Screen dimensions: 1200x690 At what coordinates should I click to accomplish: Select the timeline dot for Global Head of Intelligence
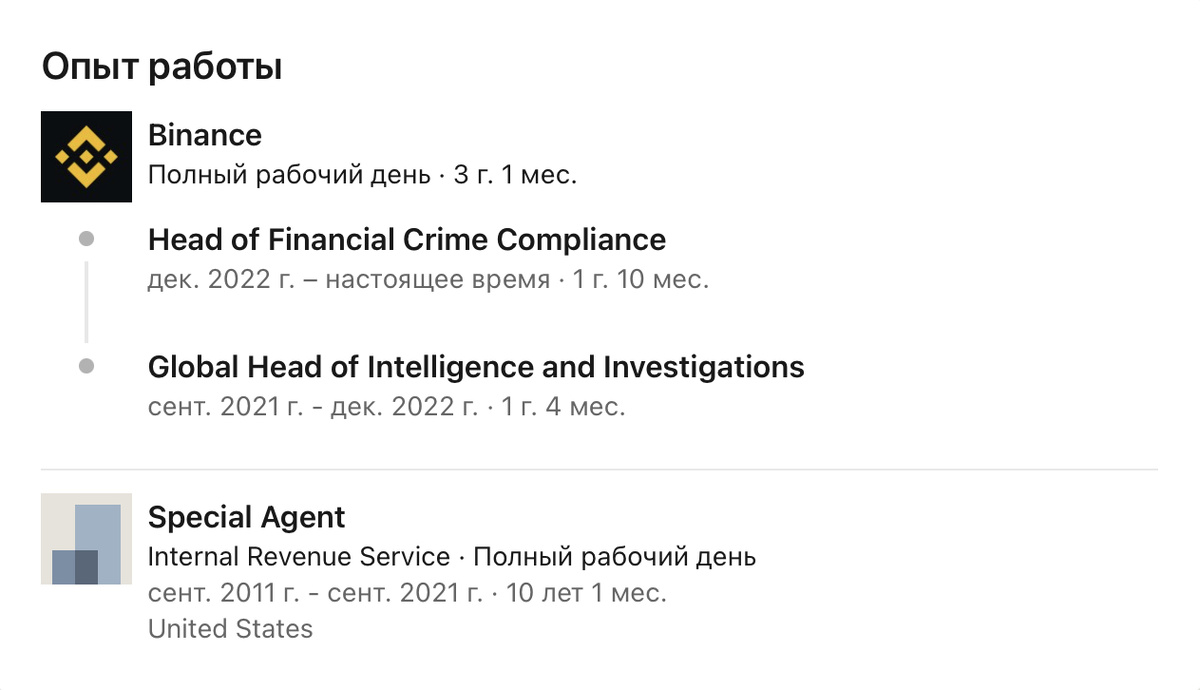pyautogui.click(x=86, y=367)
